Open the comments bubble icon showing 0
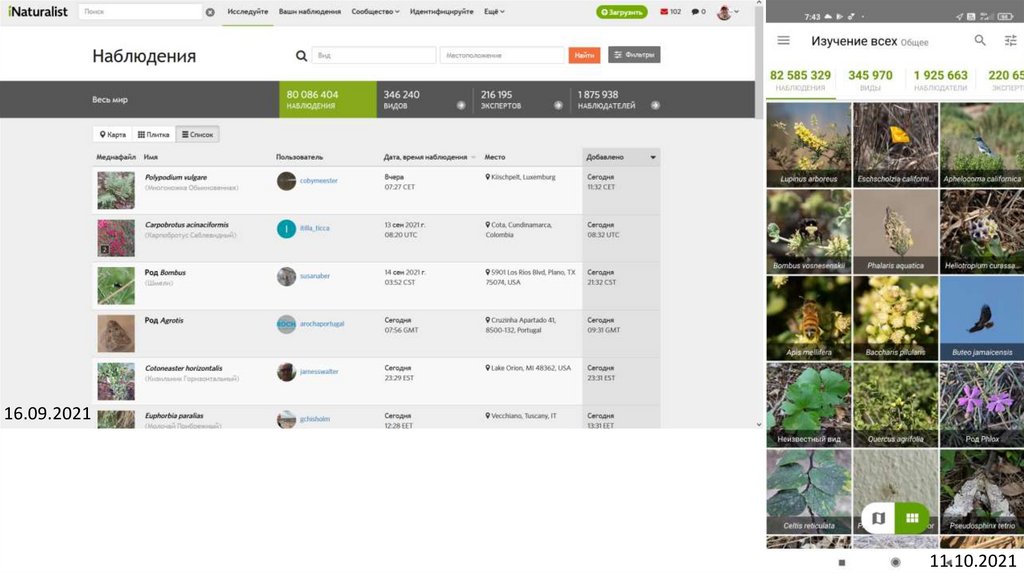 coord(699,12)
